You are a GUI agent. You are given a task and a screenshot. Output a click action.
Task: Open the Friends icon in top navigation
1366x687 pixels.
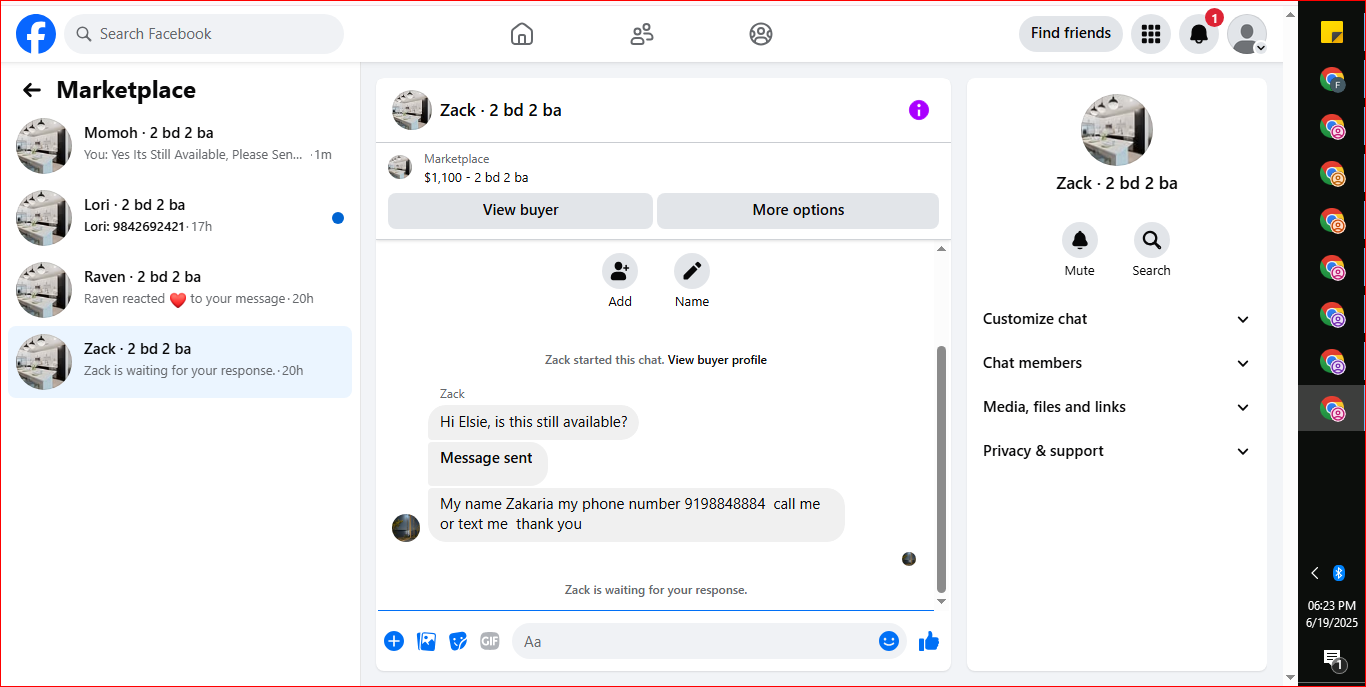click(x=641, y=34)
